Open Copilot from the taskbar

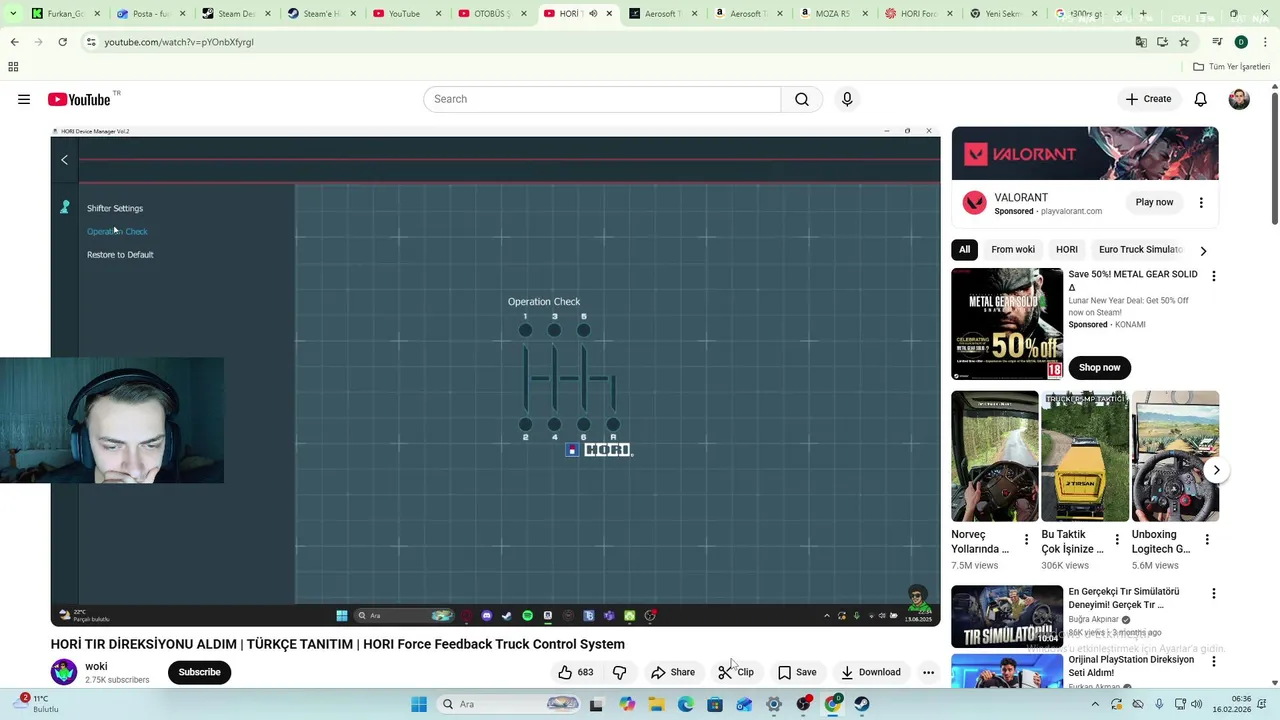coord(627,704)
